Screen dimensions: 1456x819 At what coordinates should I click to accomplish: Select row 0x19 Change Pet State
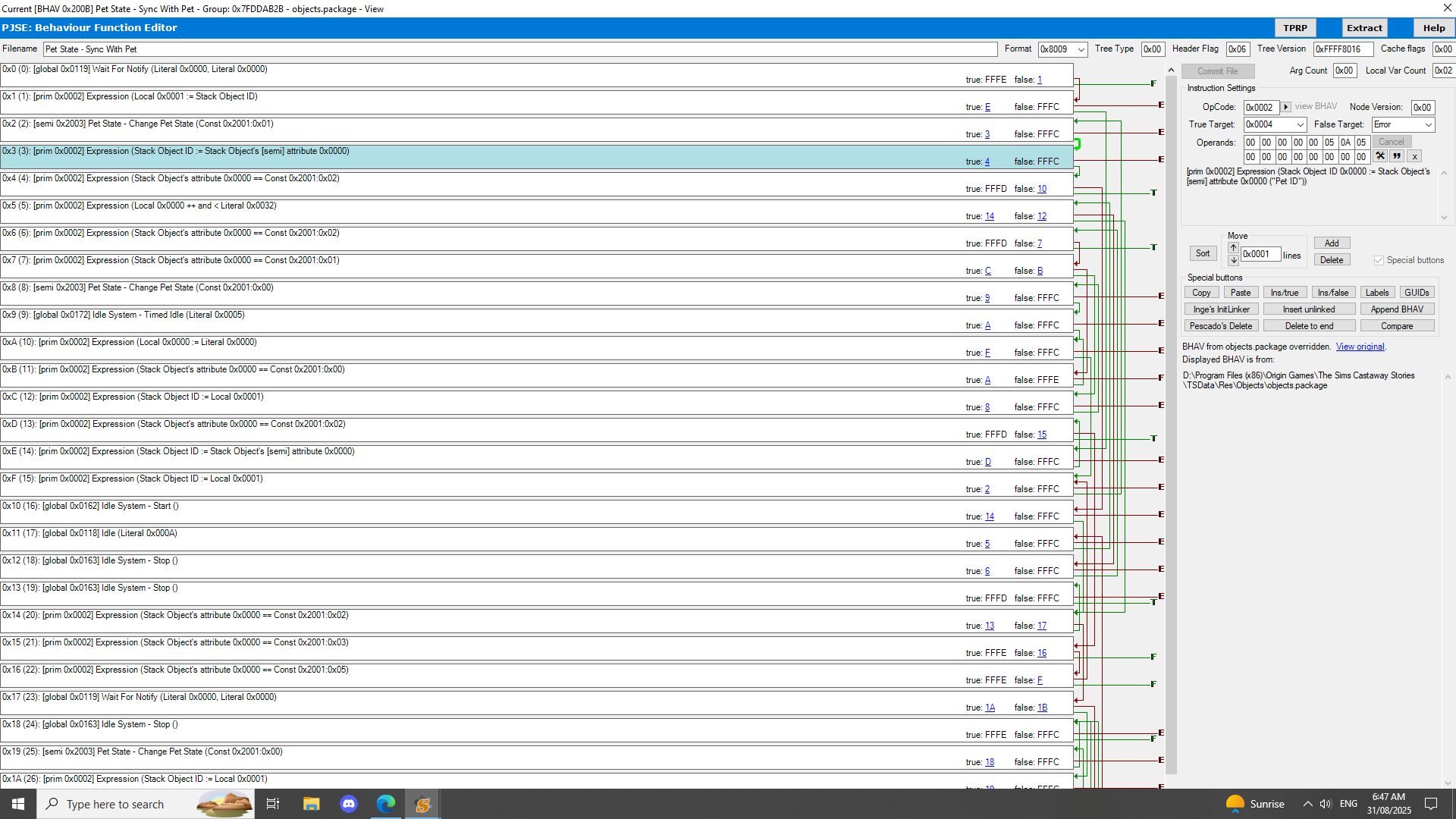coord(537,758)
